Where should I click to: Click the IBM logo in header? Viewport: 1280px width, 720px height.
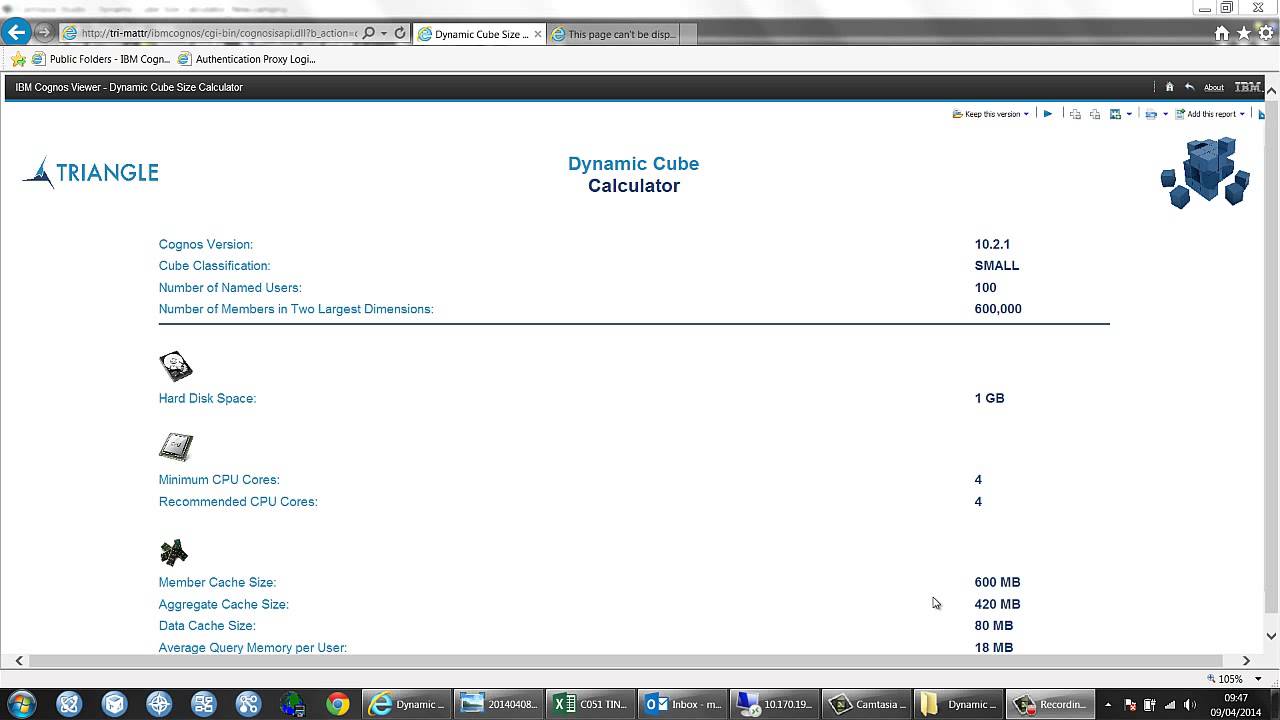[x=1247, y=87]
